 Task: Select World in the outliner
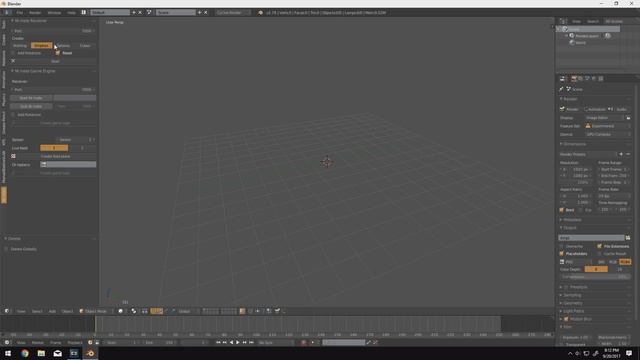click(580, 42)
